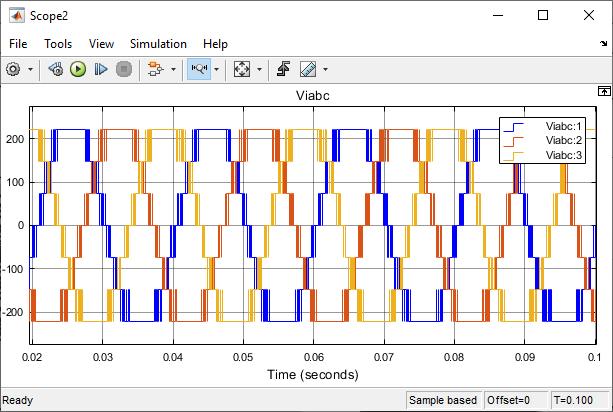Maximize the Scope2 window
This screenshot has width=613, height=412.
click(543, 15)
